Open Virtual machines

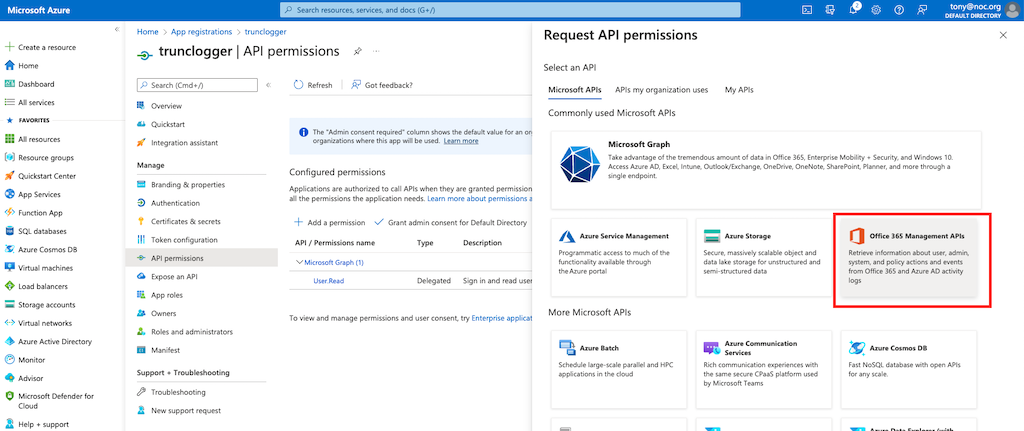click(39, 268)
